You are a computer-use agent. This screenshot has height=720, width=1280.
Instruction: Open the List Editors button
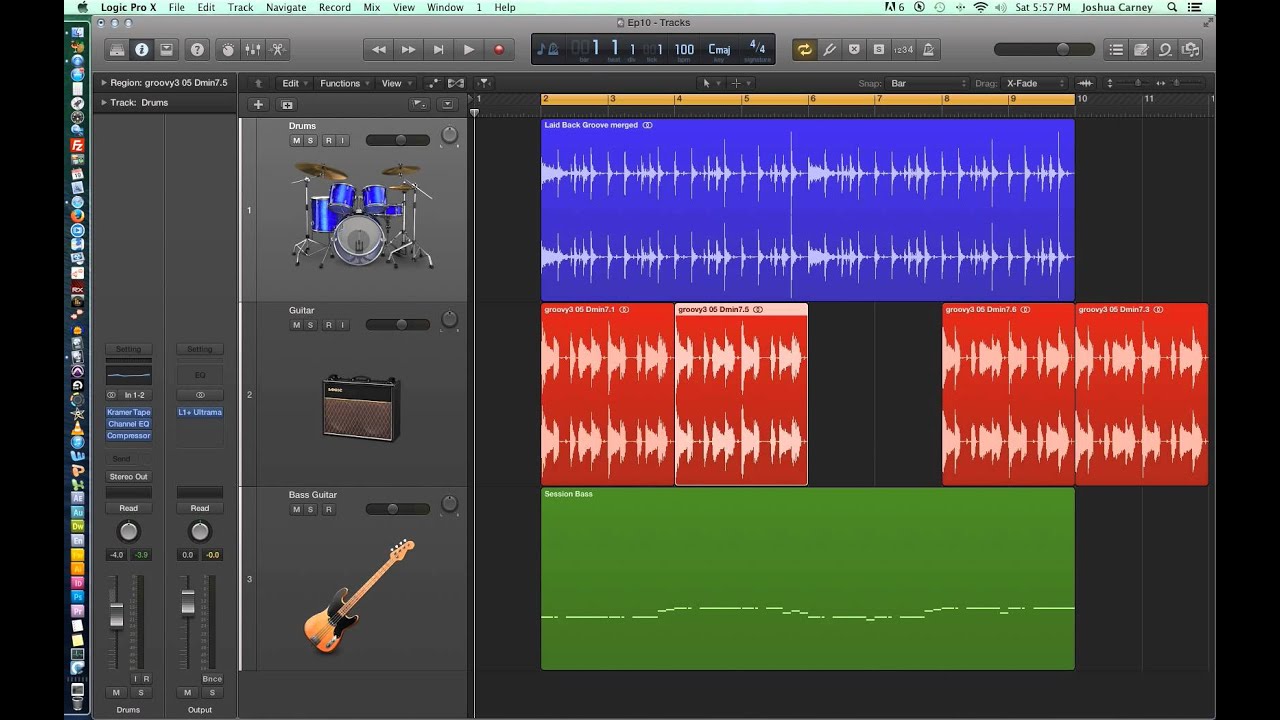click(x=1116, y=49)
